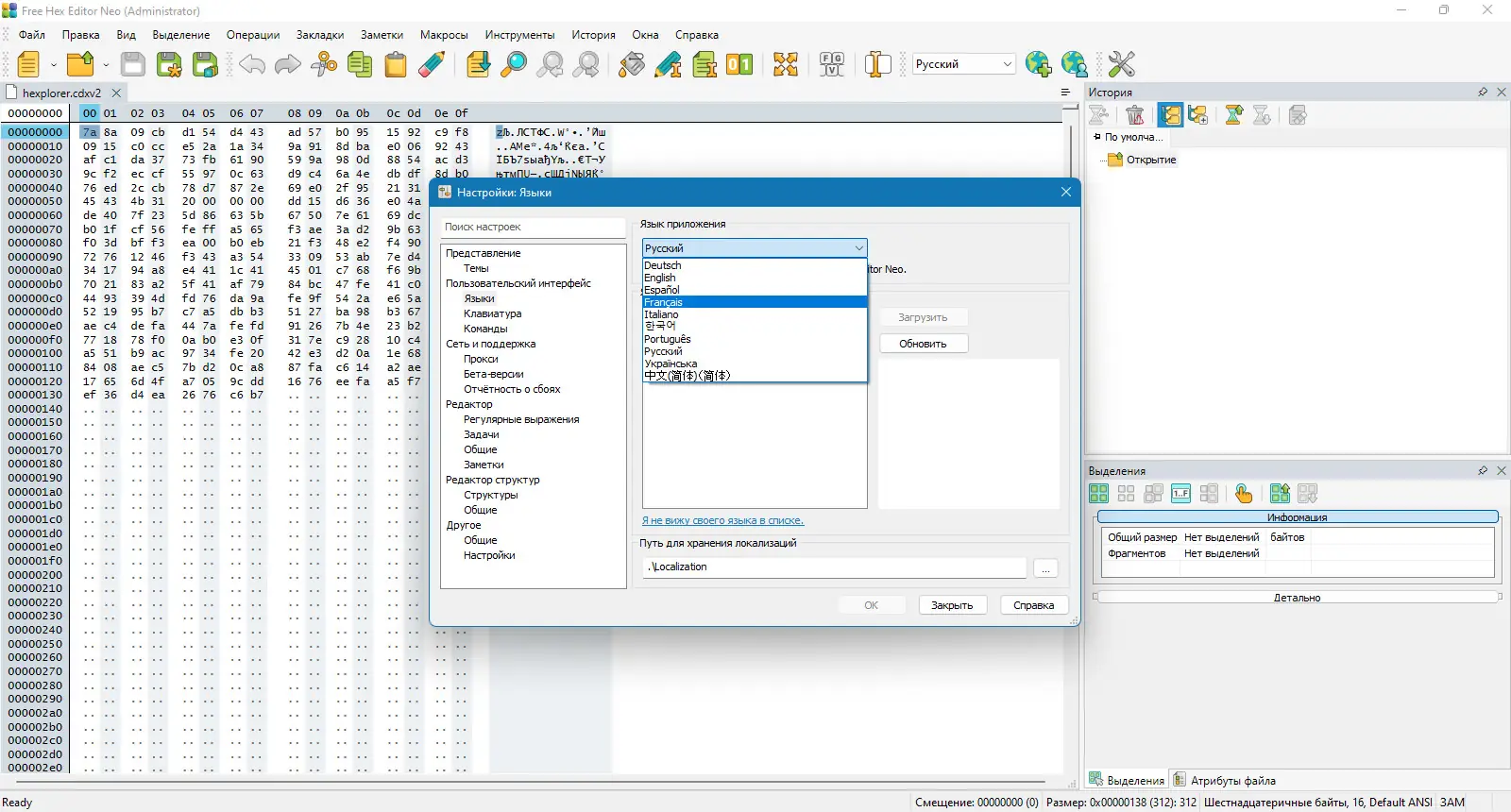Select Структуры in the settings tree

491,495
